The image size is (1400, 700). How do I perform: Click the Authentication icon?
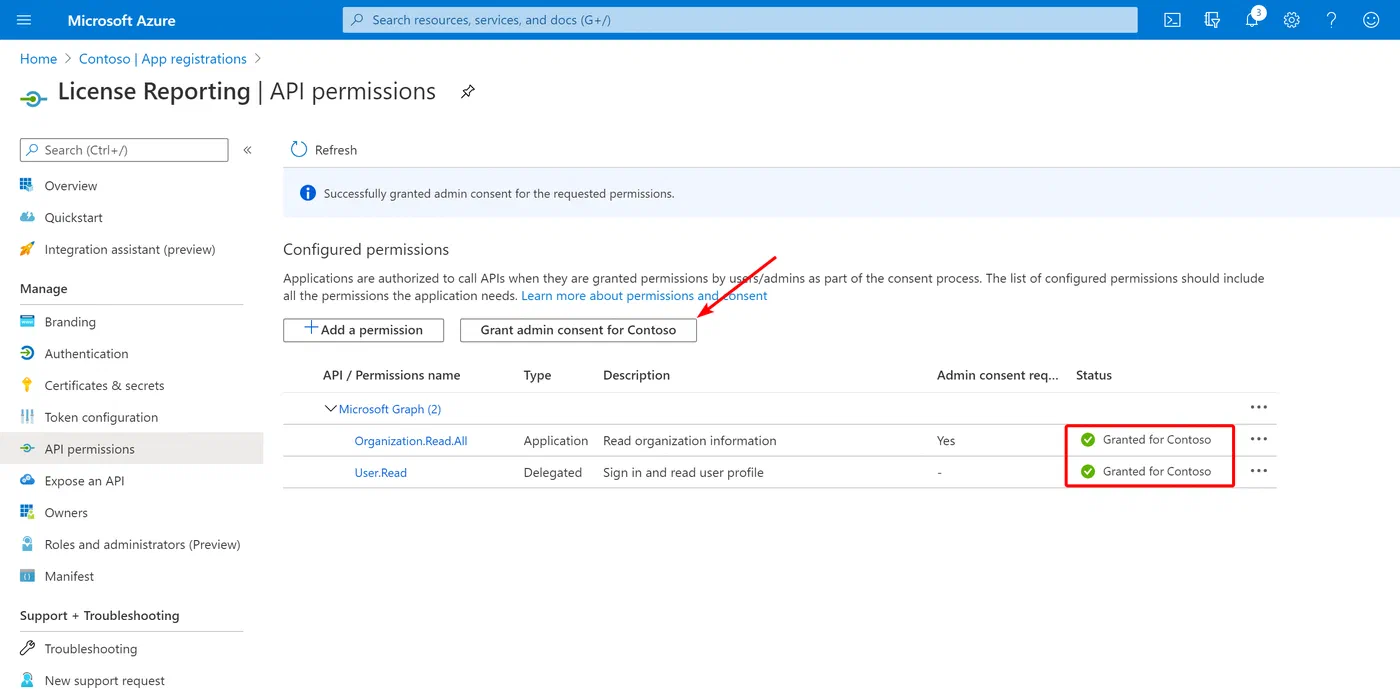[x=27, y=353]
